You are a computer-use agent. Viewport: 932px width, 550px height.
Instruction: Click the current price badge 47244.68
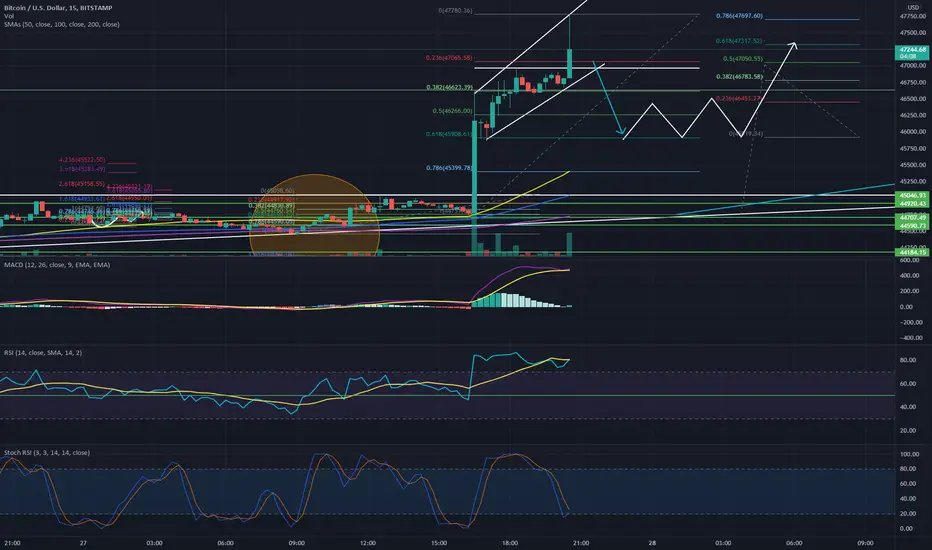tap(912, 52)
